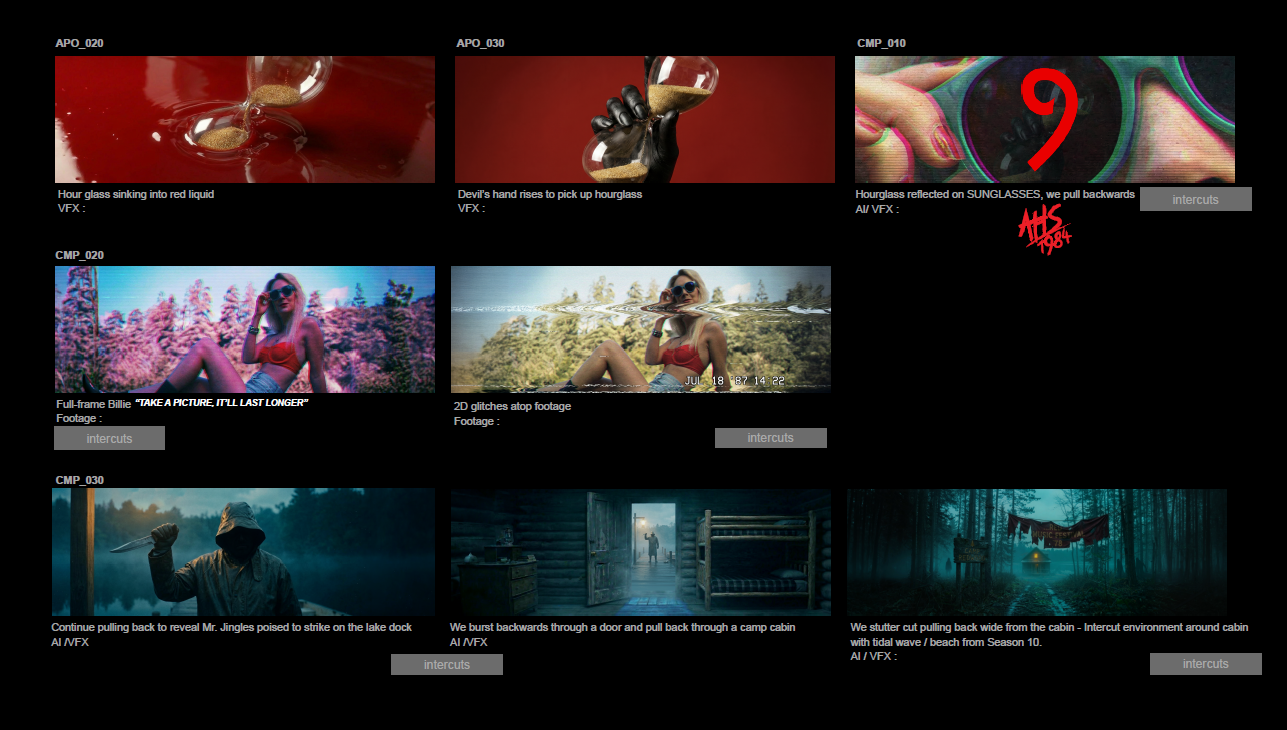Click "Footage :" under 2D glitches atop footage
The width and height of the screenshot is (1287, 730).
[477, 421]
